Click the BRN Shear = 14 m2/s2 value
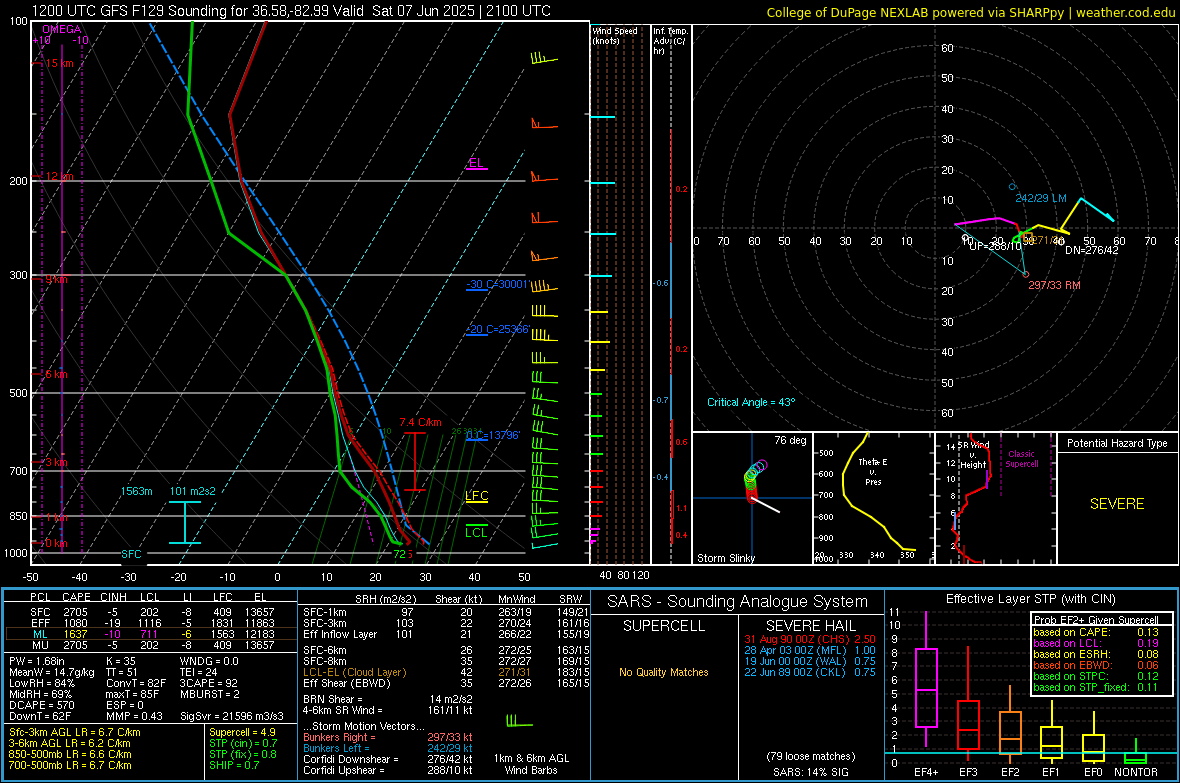Screen dimensions: 1180x783 [387, 699]
